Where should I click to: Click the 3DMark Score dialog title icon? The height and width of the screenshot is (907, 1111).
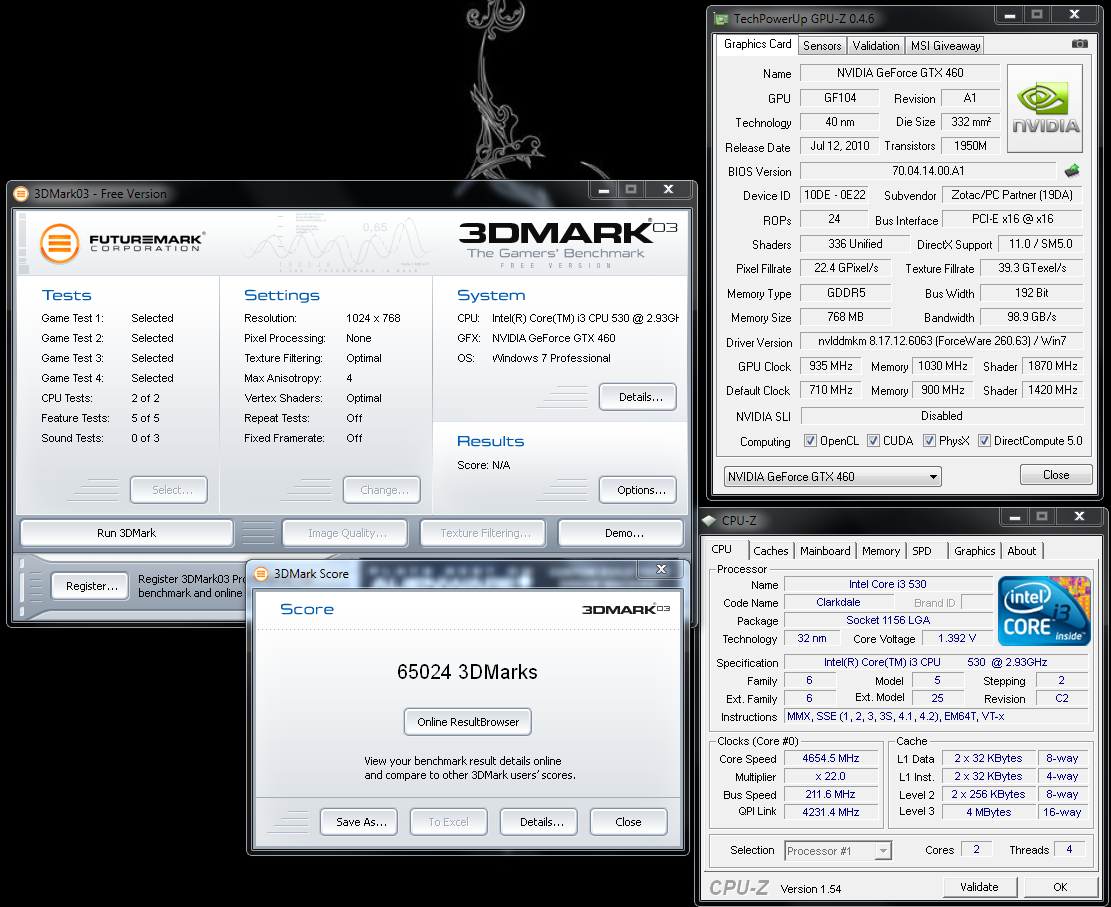261,574
